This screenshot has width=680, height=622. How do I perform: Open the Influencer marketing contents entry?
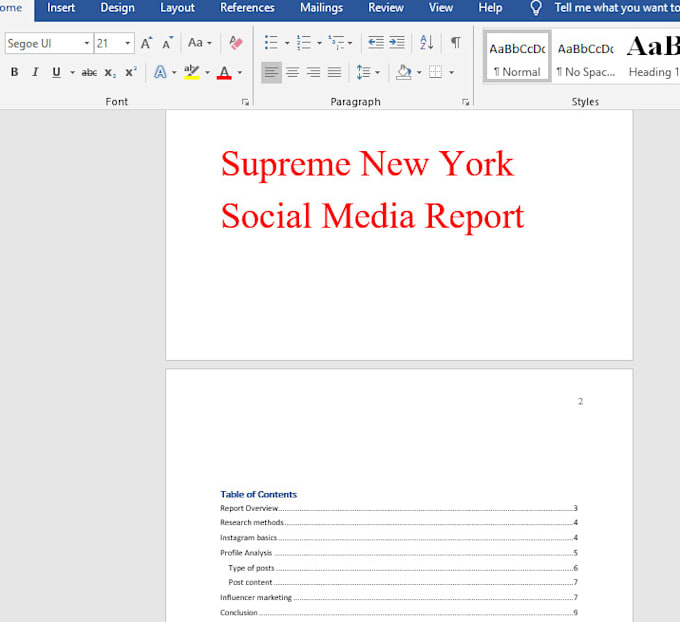click(399, 597)
